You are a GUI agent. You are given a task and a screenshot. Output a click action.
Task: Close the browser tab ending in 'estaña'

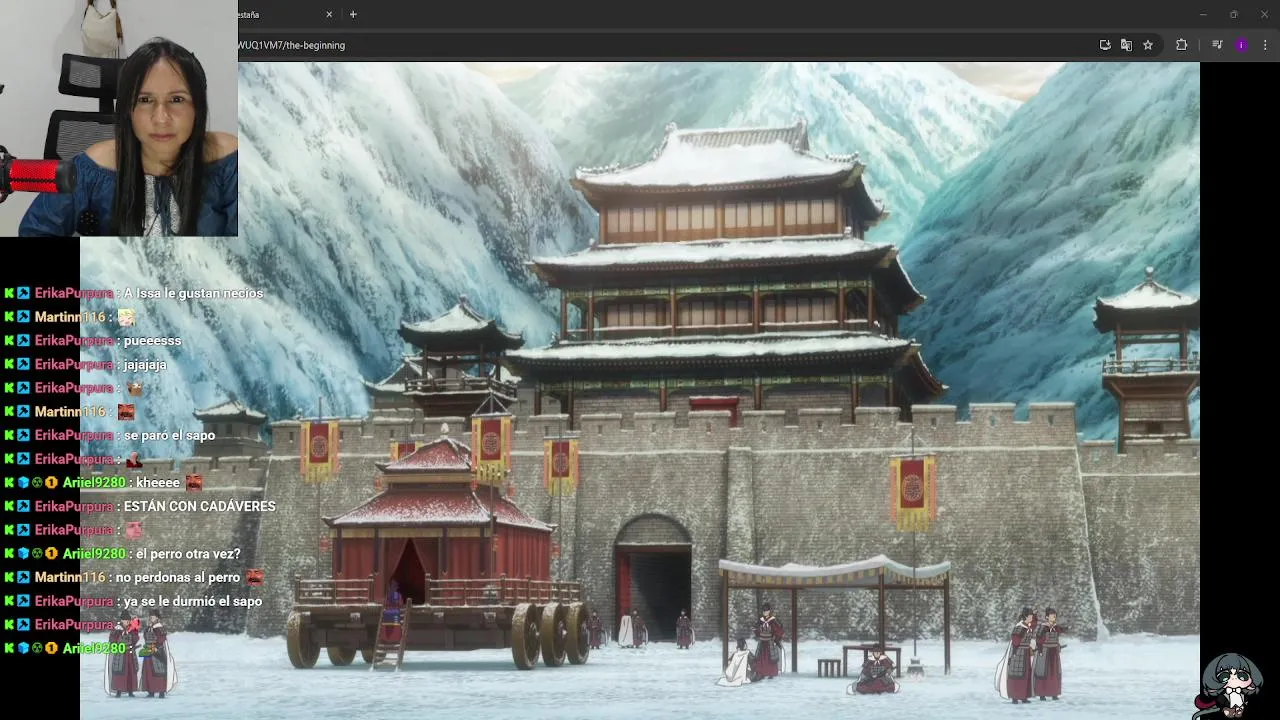329,15
